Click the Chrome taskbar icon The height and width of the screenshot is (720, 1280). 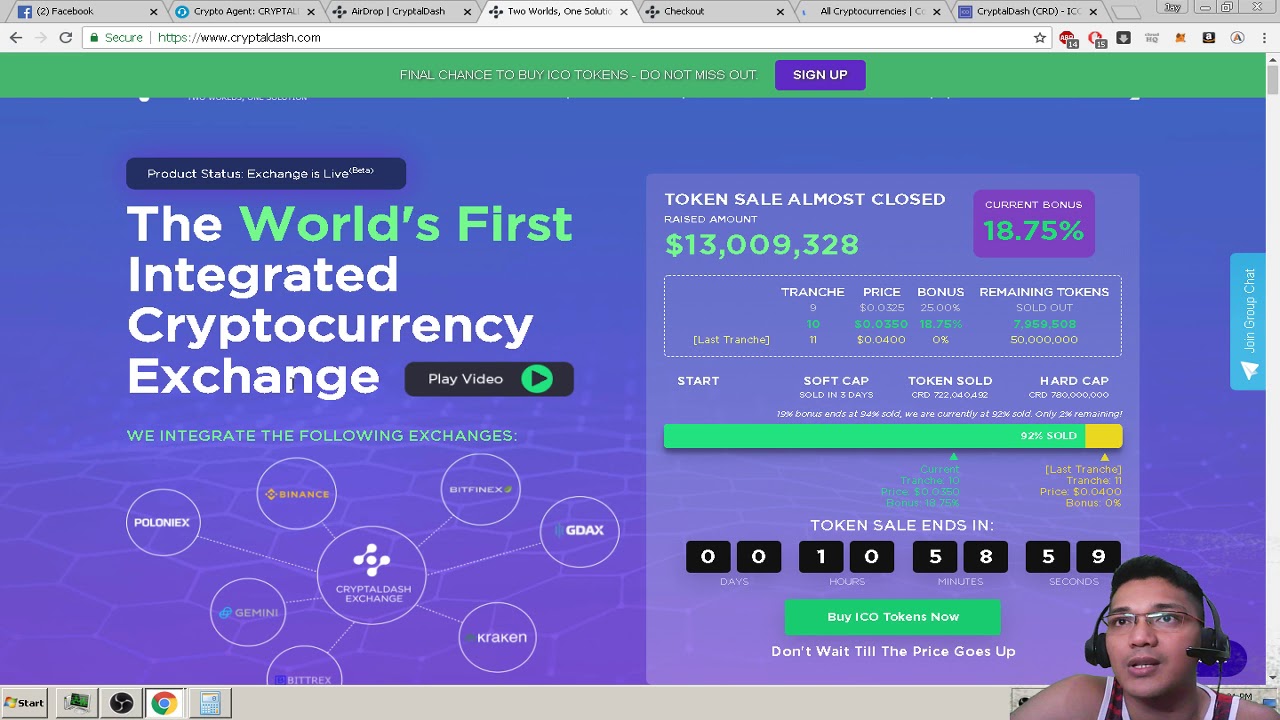click(x=164, y=703)
